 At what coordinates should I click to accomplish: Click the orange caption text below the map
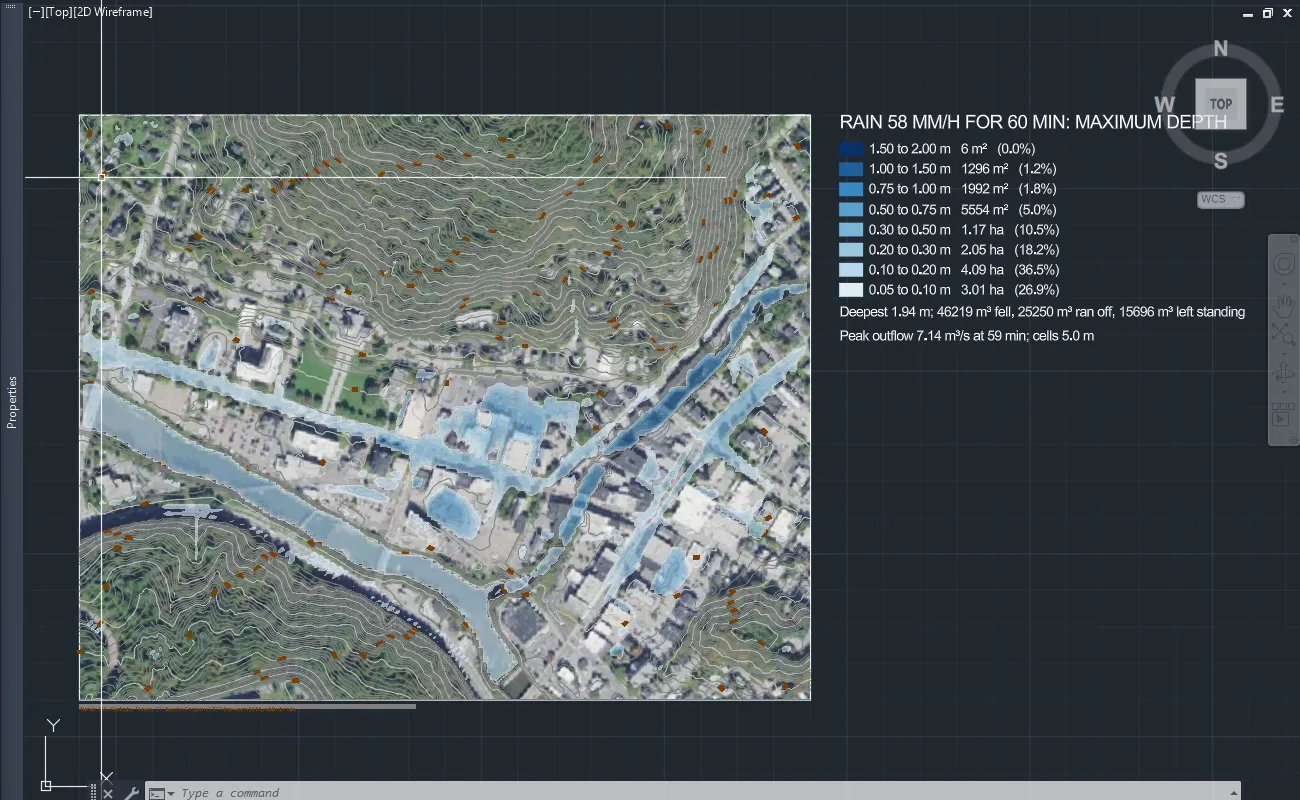pyautogui.click(x=187, y=708)
